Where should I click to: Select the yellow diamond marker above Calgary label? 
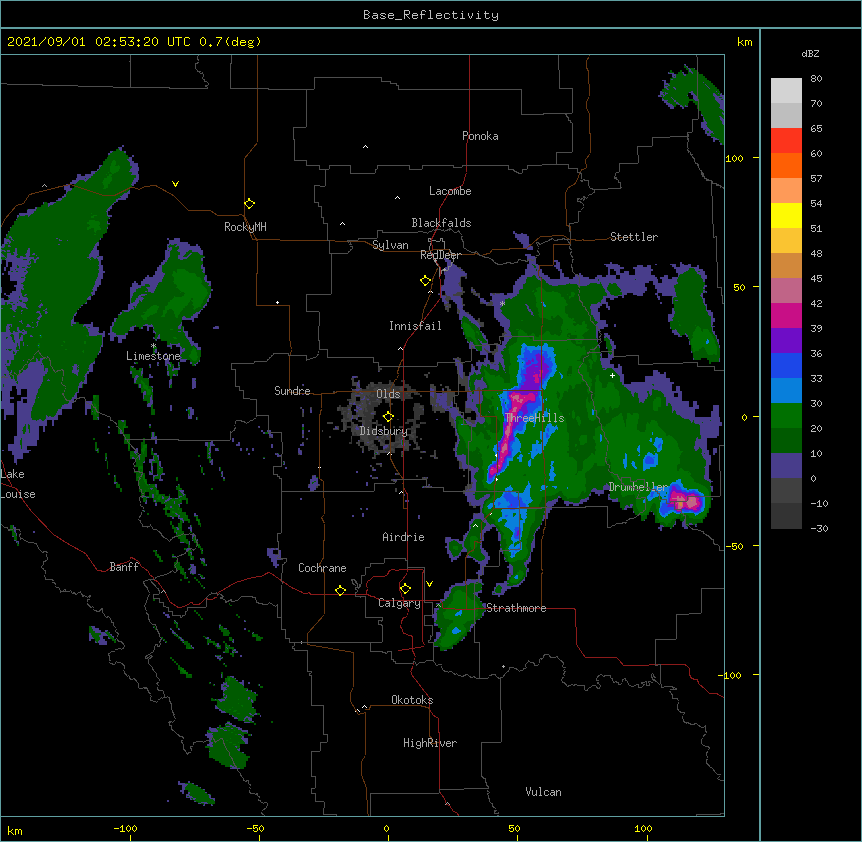pyautogui.click(x=405, y=589)
